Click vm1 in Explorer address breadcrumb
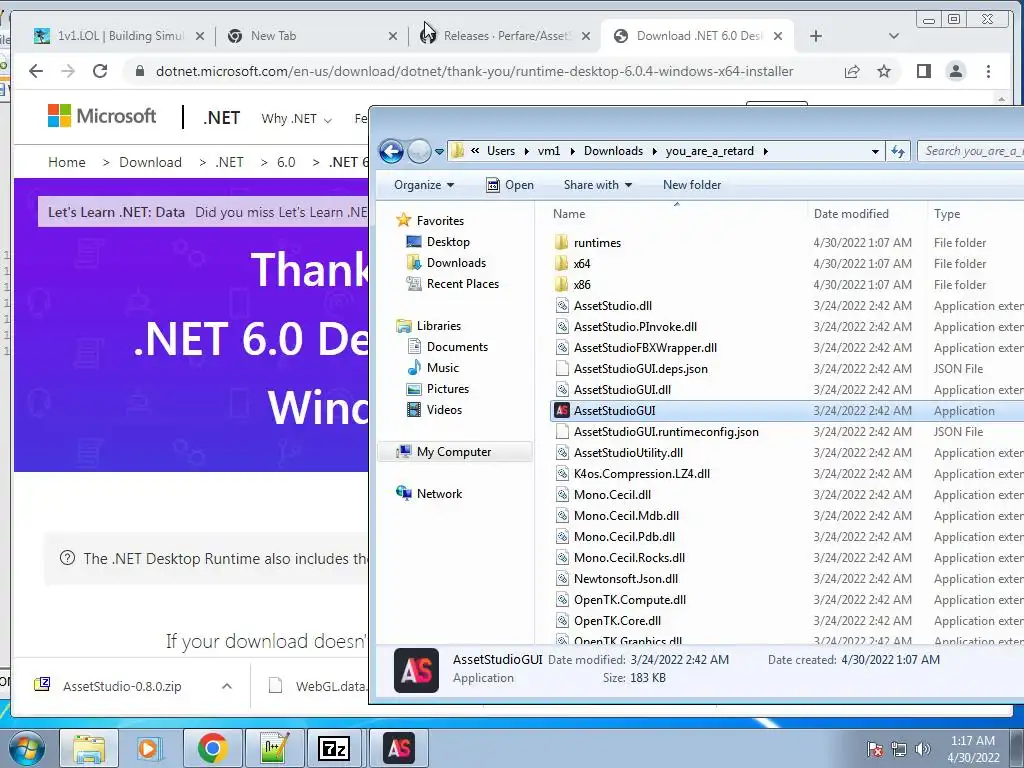This screenshot has height=768, width=1024. (x=549, y=151)
